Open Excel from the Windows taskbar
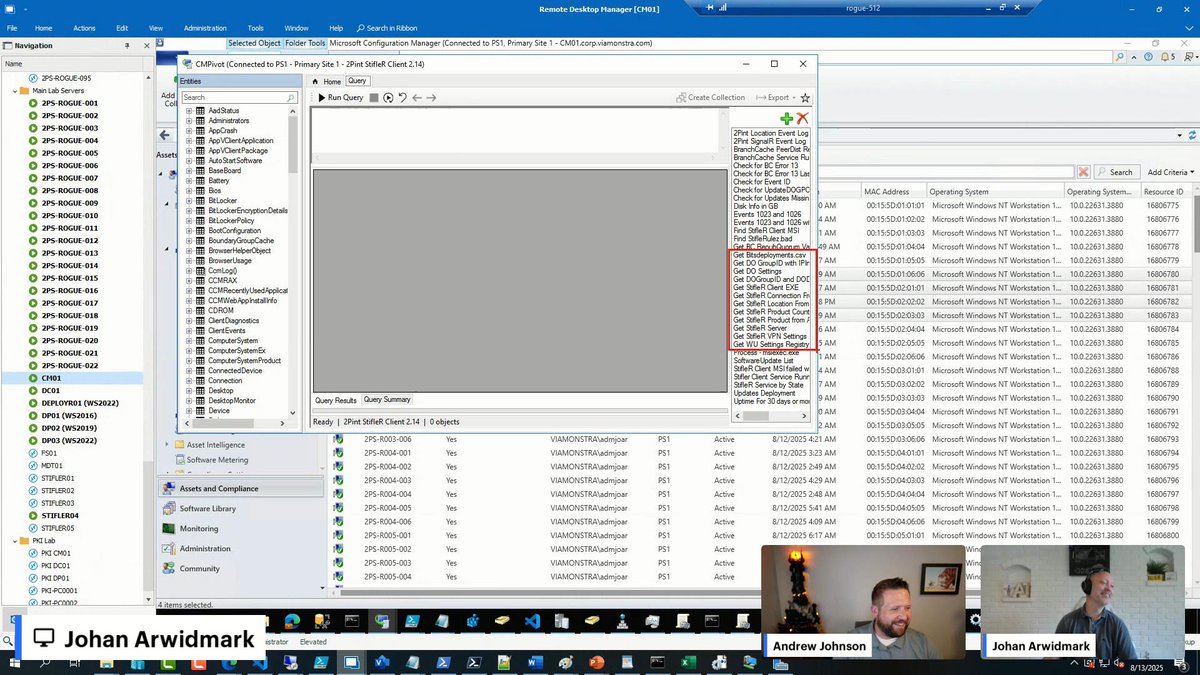 pos(688,662)
